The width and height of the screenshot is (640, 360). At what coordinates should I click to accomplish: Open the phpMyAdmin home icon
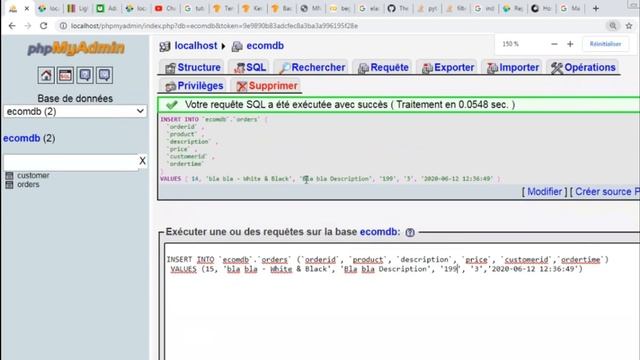pyautogui.click(x=46, y=76)
